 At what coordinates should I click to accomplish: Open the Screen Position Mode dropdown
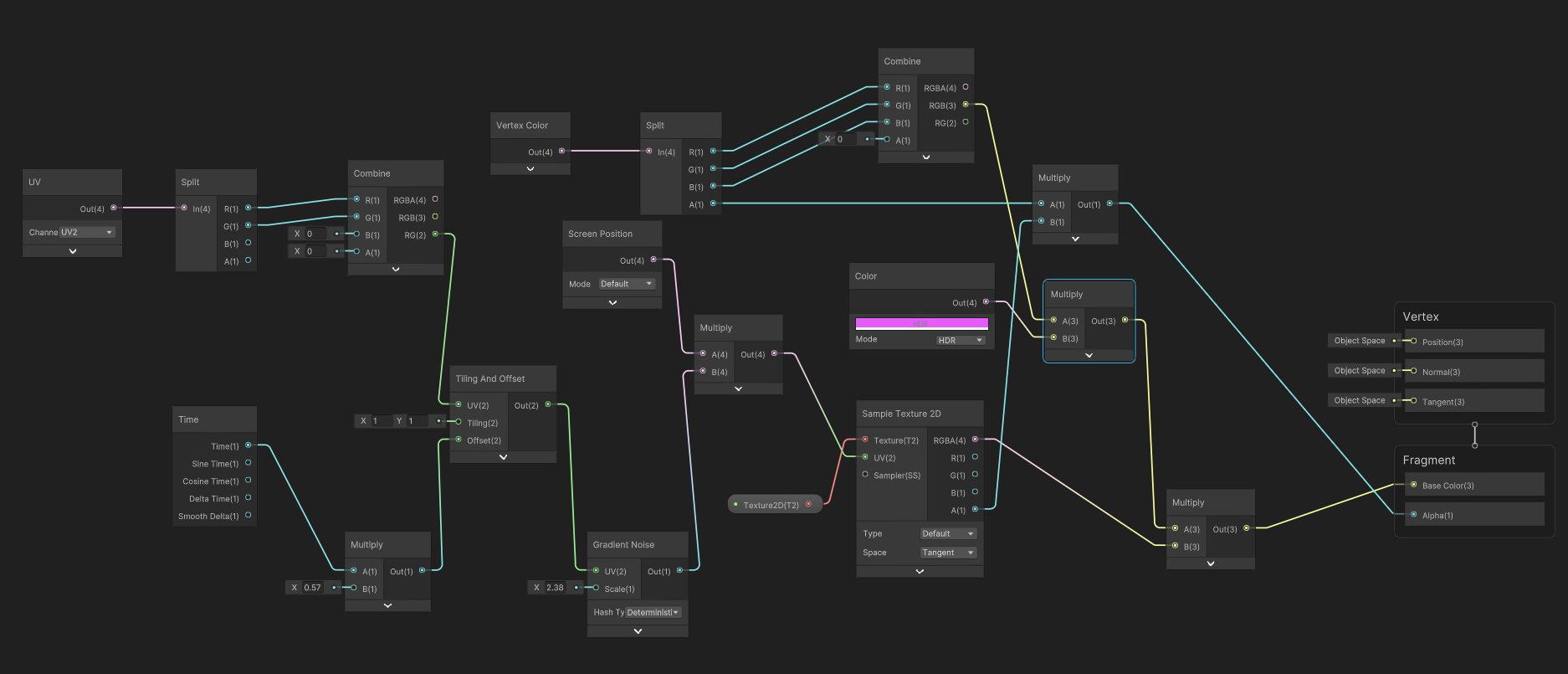pyautogui.click(x=626, y=284)
